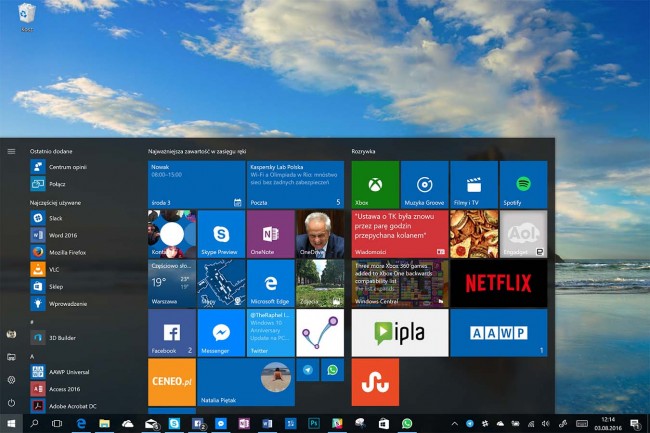This screenshot has width=650, height=433.
Task: Open taskbar search magnifier
Action: 34,423
